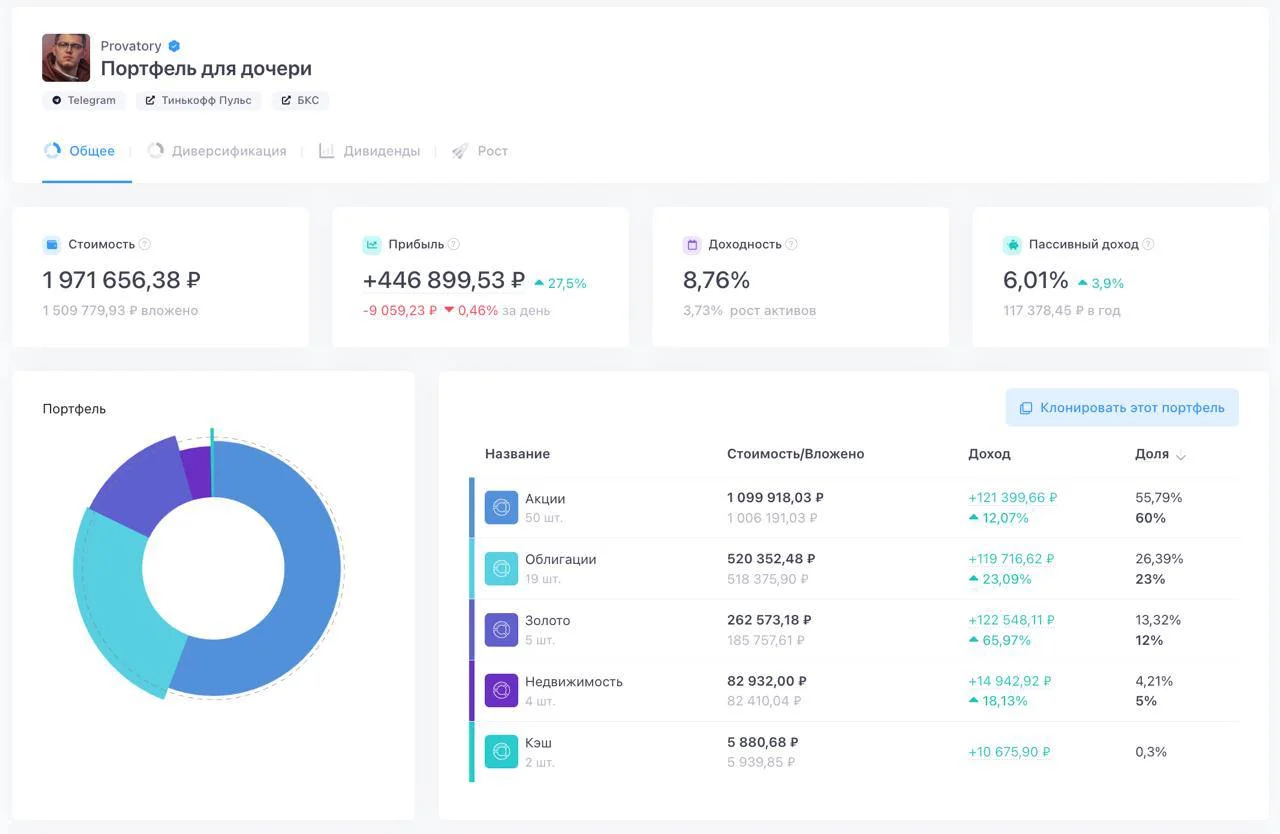
Task: Open the БКС external link
Action: coord(300,101)
